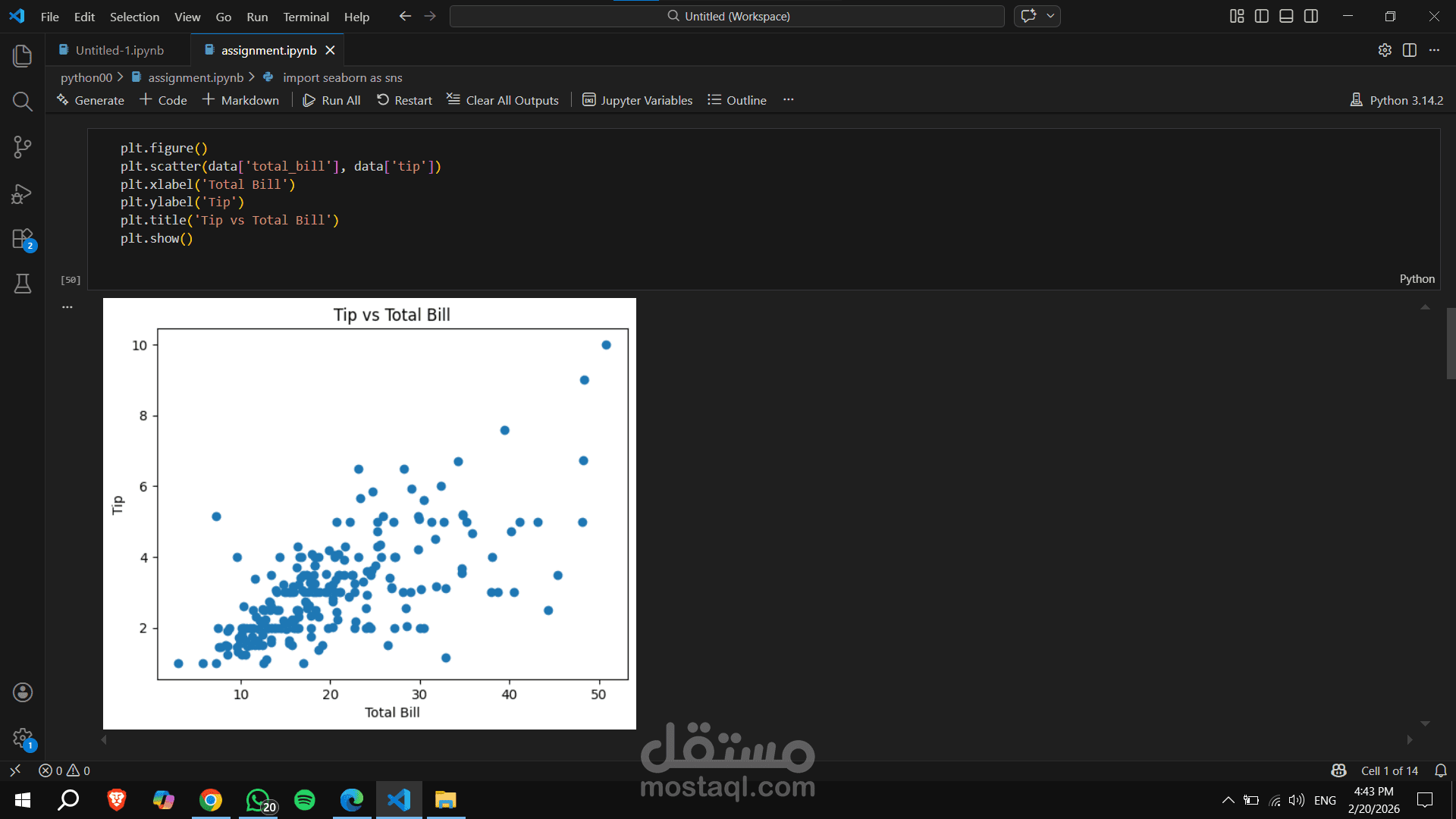Select the Python 3.14.2 kernel picker
This screenshot has width=1456, height=819.
1397,100
